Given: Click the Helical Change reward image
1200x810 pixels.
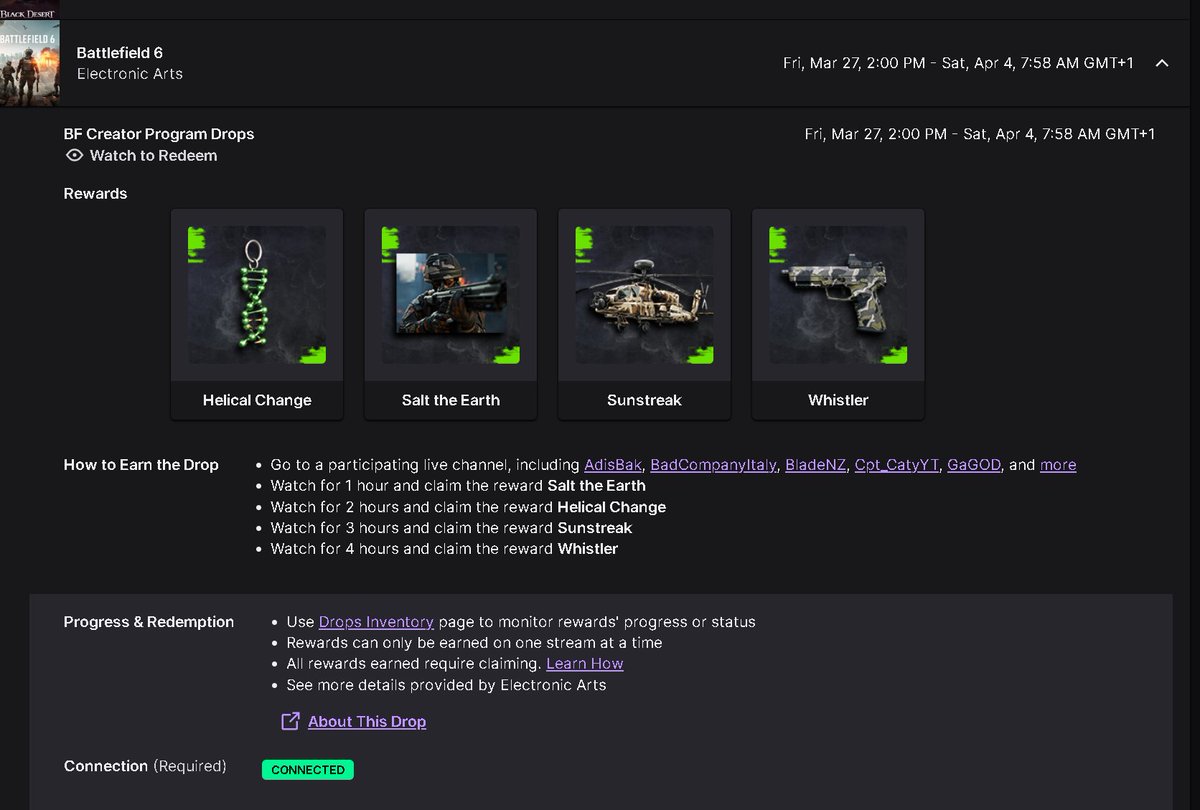Looking at the screenshot, I should tap(257, 295).
